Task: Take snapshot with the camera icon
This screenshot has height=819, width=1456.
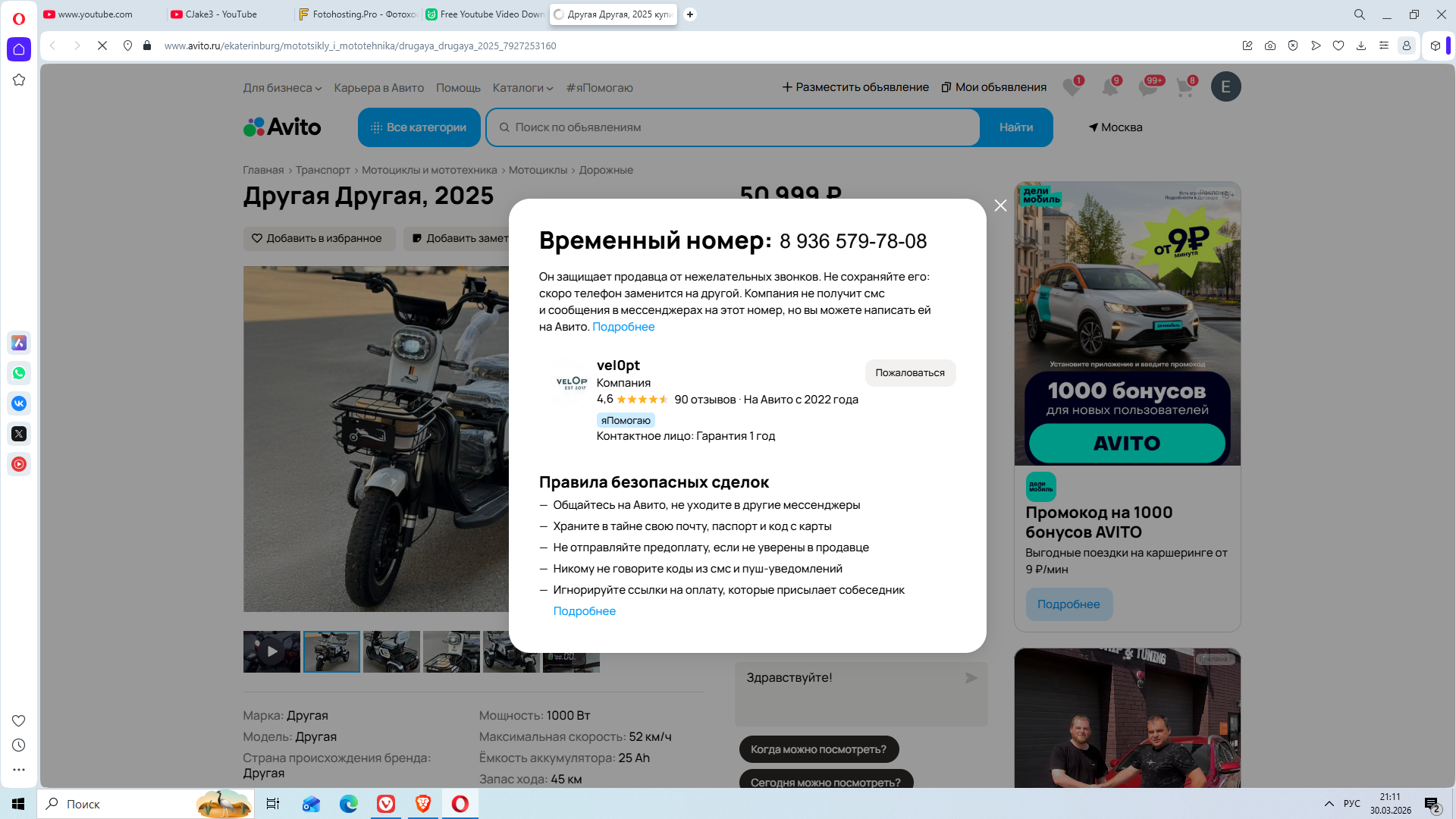Action: [1270, 45]
